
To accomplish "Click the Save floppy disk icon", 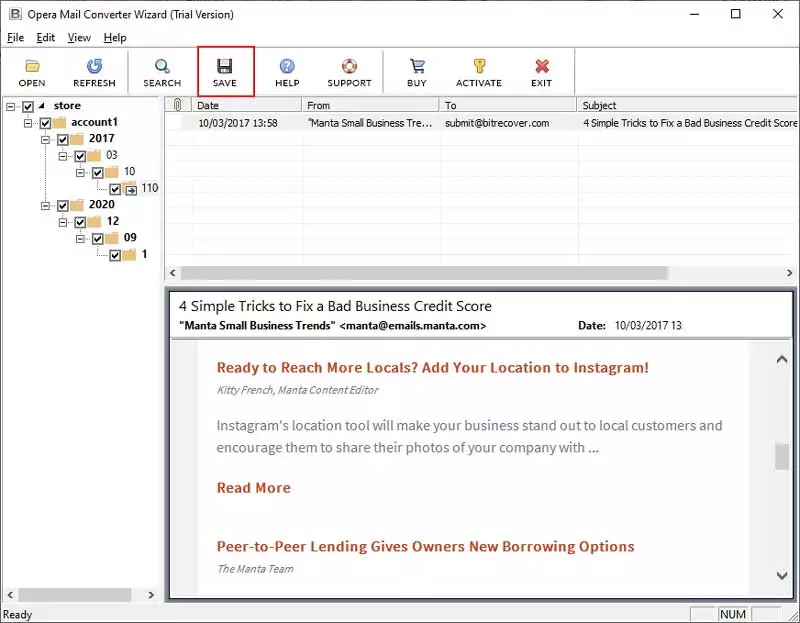I will [225, 72].
